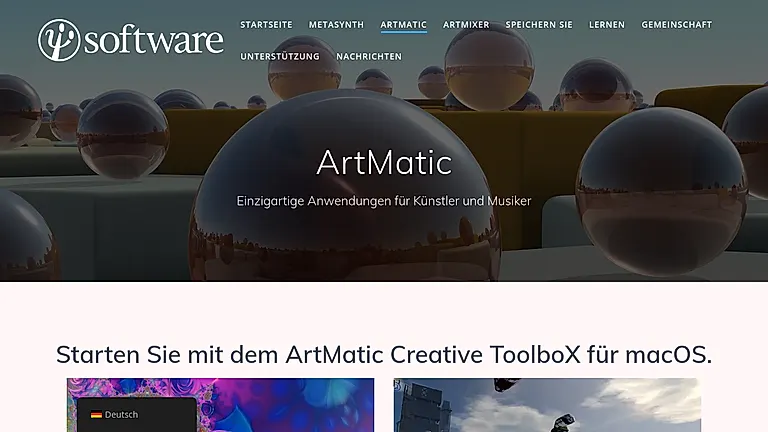The height and width of the screenshot is (432, 768).
Task: Open the cloudy sky landscape thumbnail
Action: 547,405
